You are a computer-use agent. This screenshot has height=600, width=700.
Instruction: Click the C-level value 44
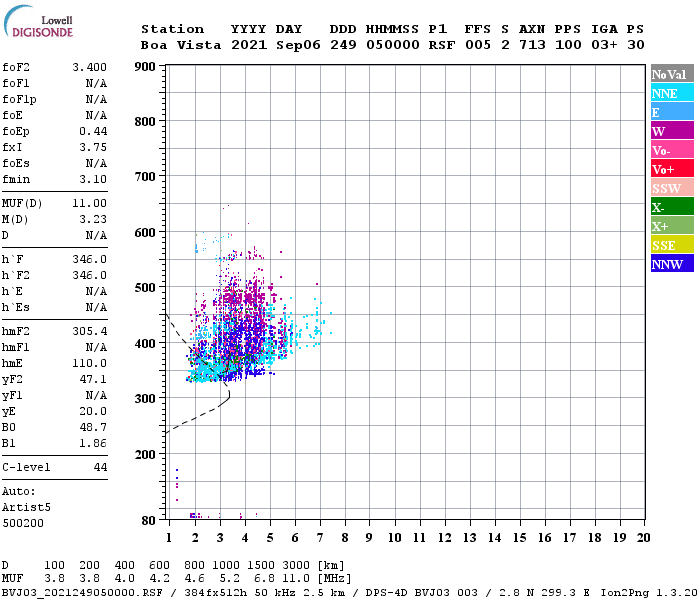point(100,467)
